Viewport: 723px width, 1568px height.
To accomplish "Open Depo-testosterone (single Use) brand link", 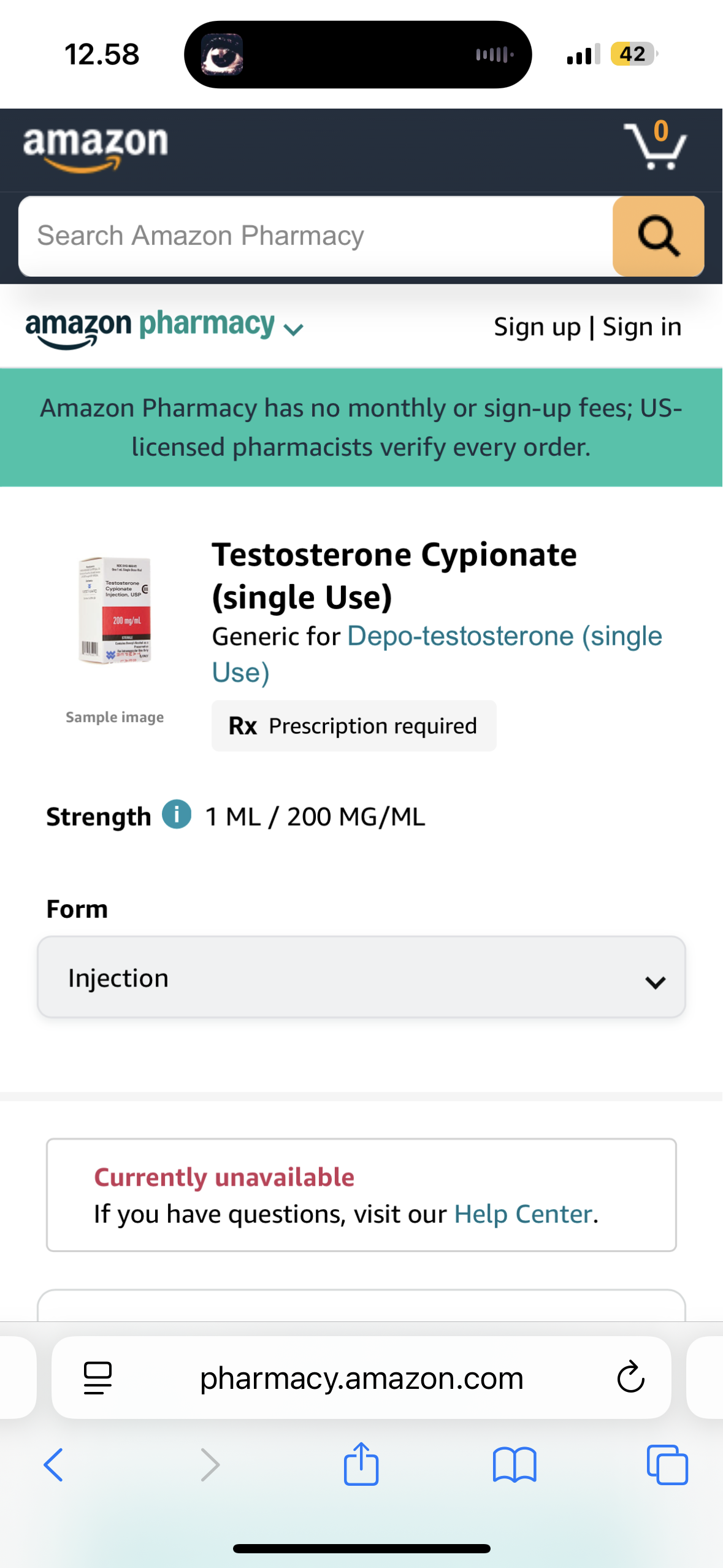I will [436, 654].
